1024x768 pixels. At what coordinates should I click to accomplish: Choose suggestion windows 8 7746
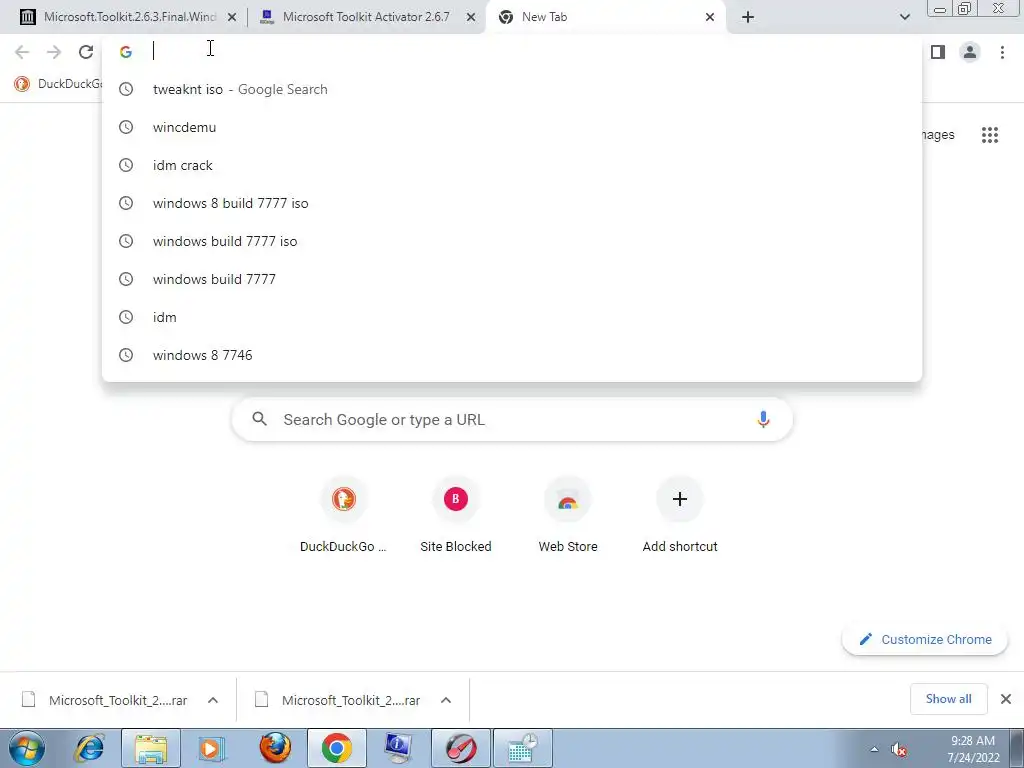[512, 355]
